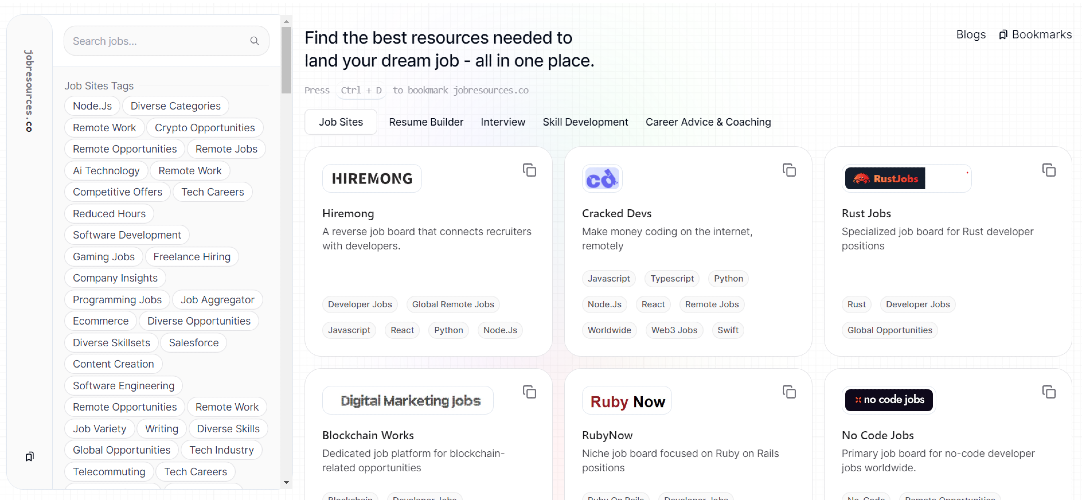1082x500 pixels.
Task: Open the Cracked Devs logo
Action: pyautogui.click(x=602, y=179)
